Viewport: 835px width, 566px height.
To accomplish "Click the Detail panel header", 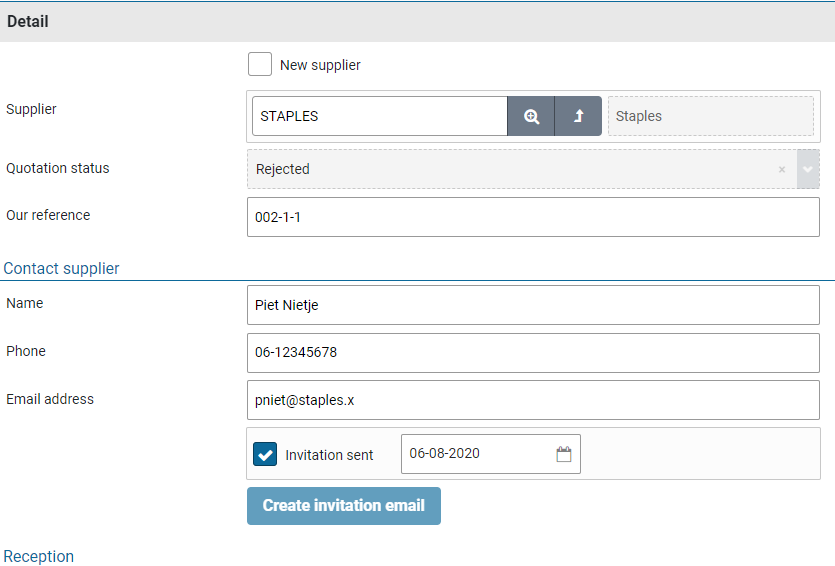I will [28, 21].
